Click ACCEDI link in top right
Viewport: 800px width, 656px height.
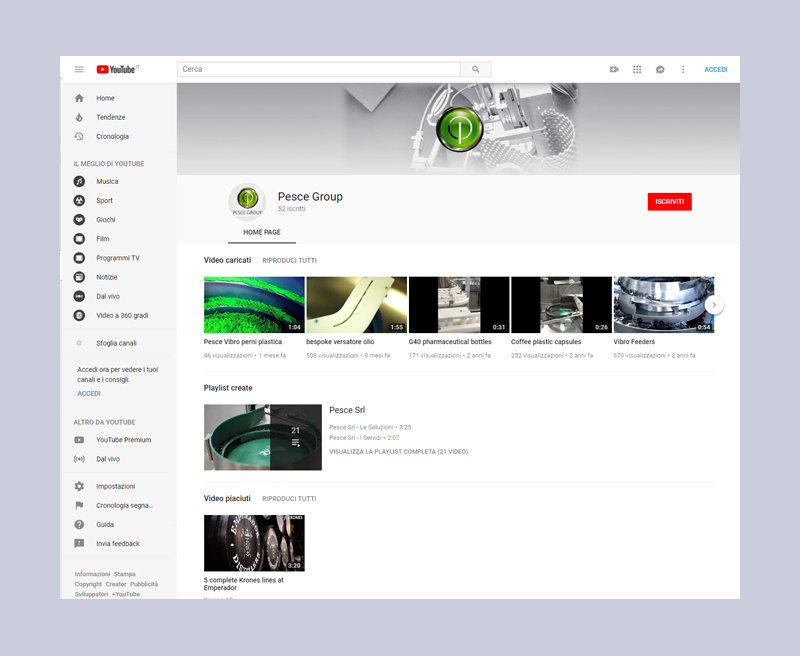[x=716, y=69]
